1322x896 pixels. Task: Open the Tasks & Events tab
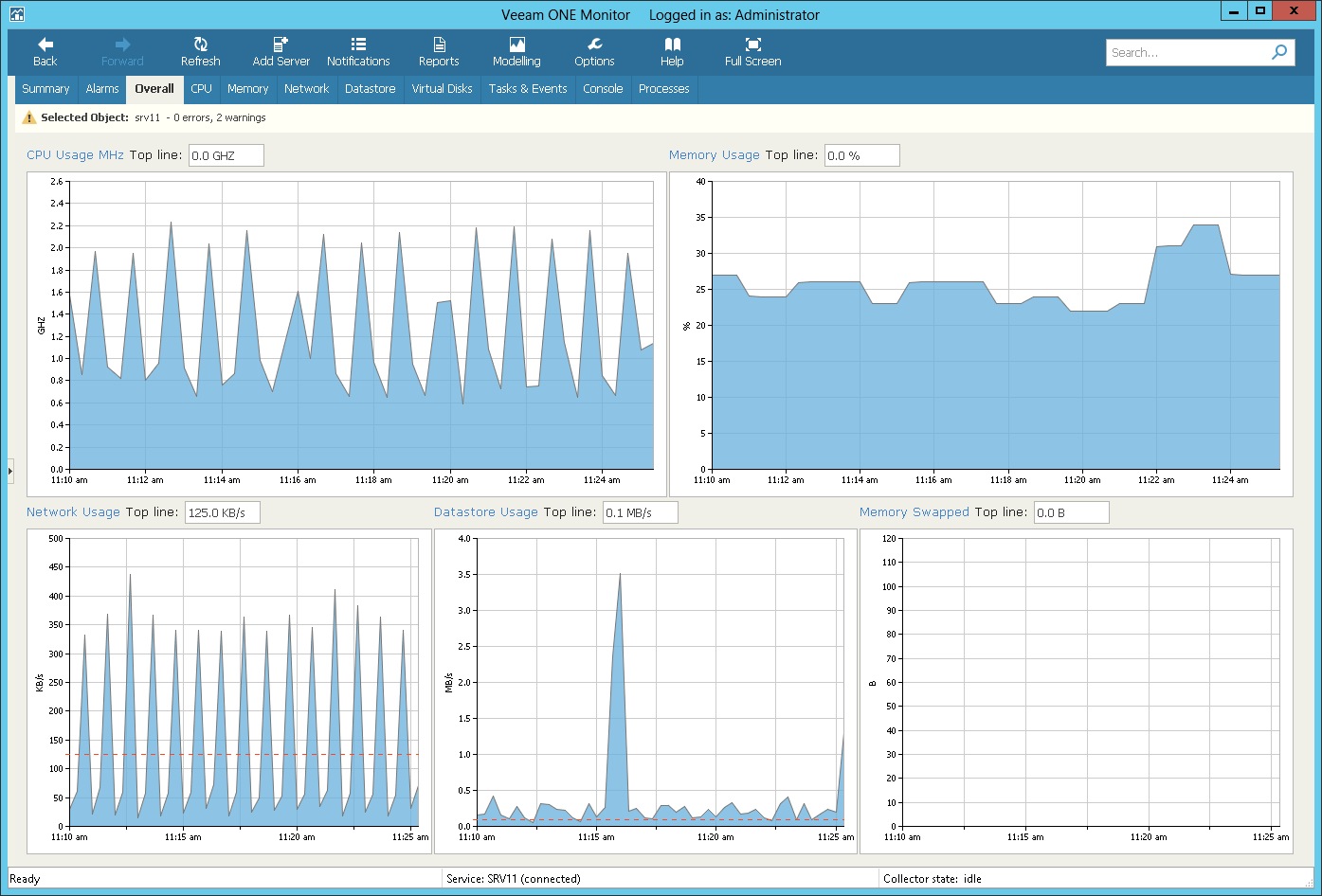[x=528, y=89]
